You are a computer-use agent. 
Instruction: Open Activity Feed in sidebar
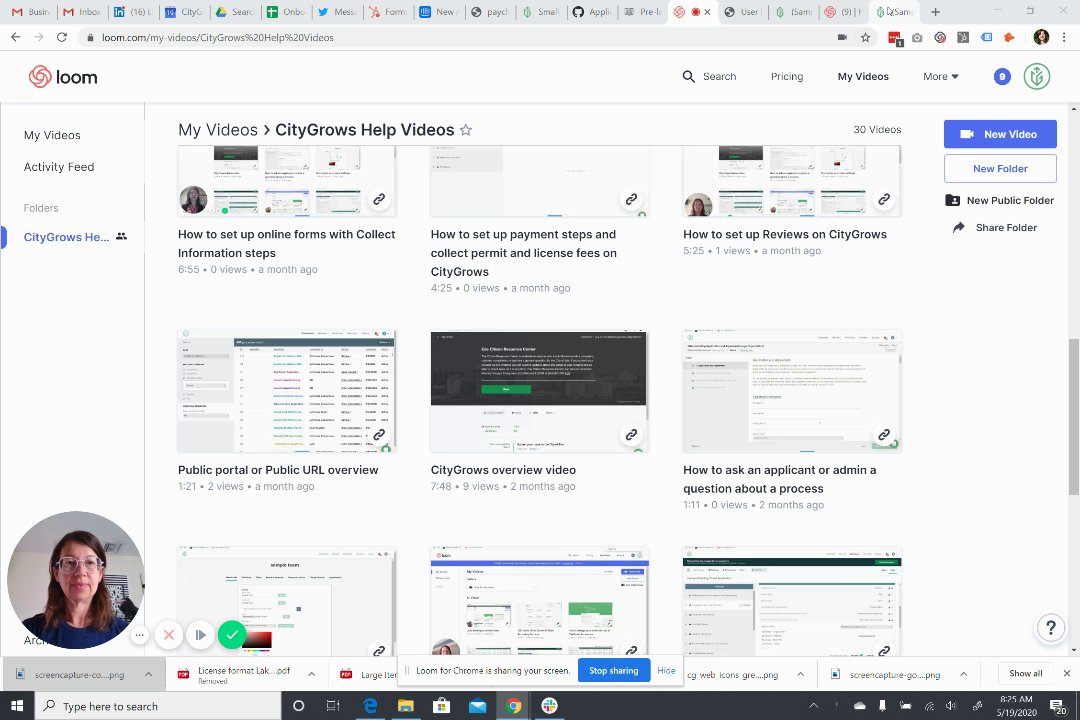pyautogui.click(x=59, y=167)
